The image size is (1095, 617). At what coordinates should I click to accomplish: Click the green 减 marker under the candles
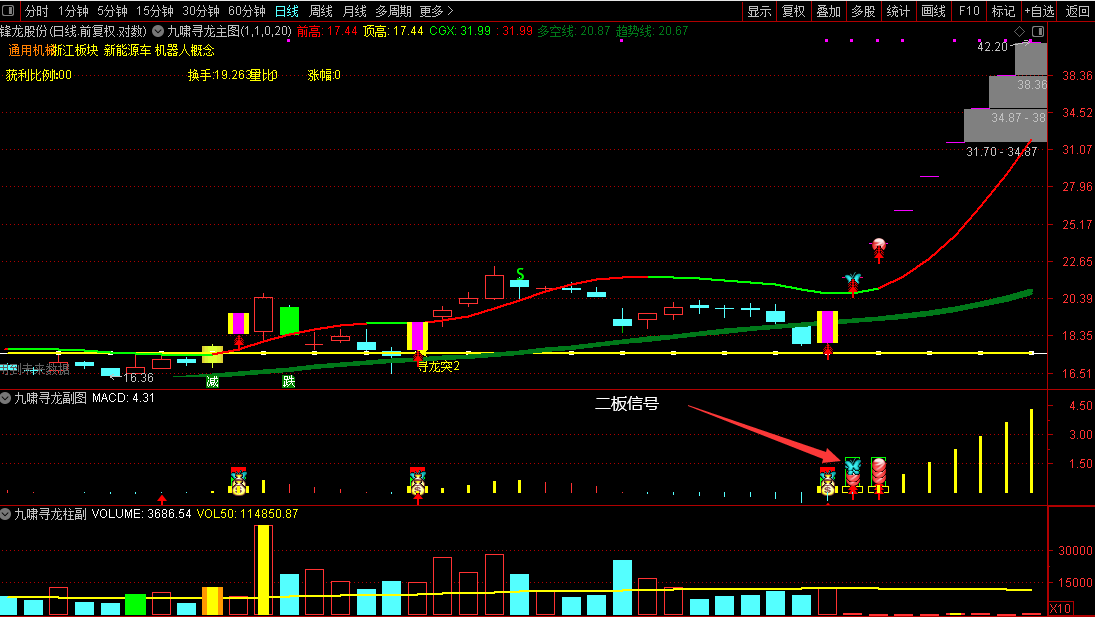point(212,382)
